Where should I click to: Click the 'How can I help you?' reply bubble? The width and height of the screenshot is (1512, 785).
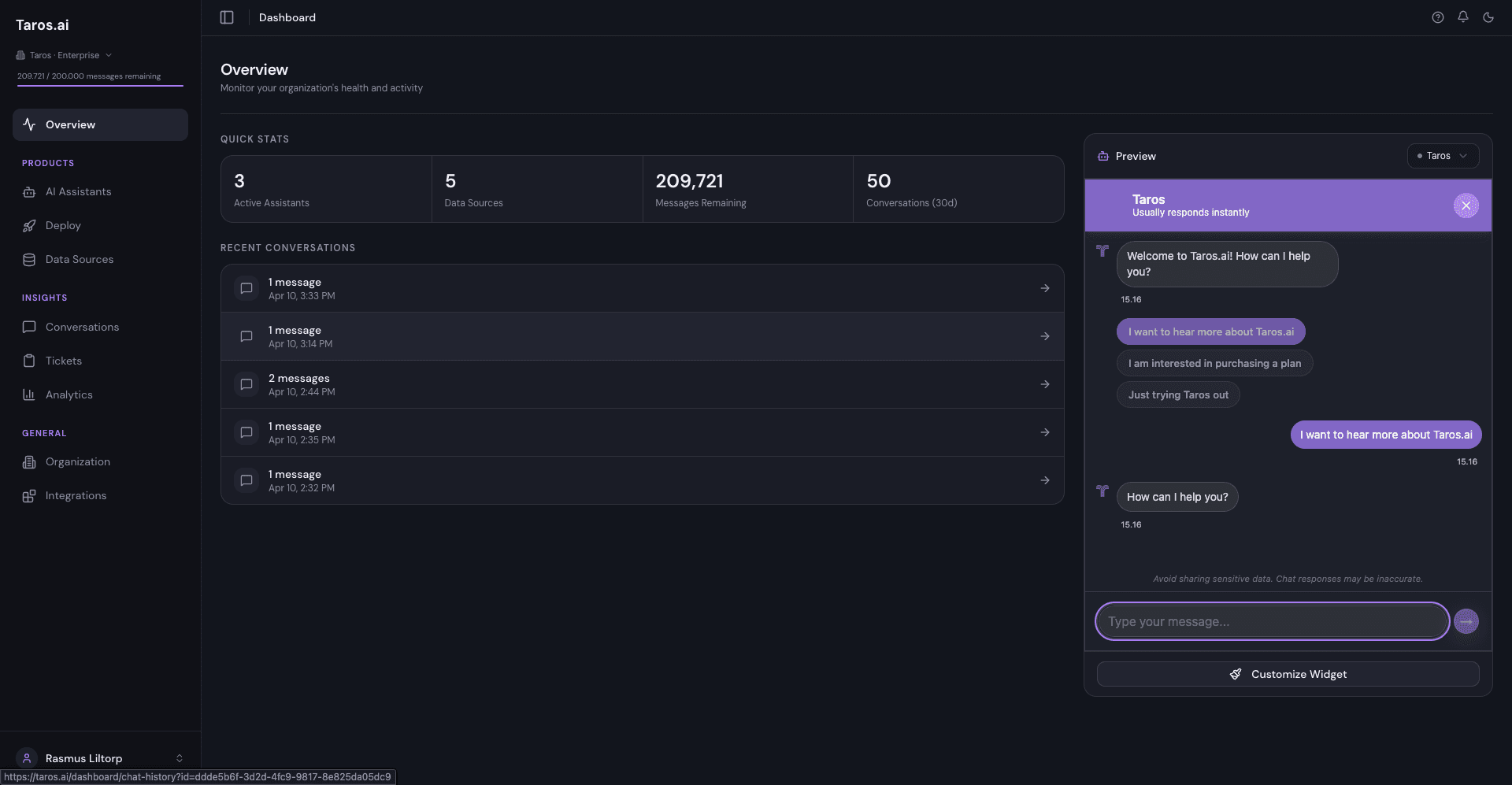coord(1177,497)
